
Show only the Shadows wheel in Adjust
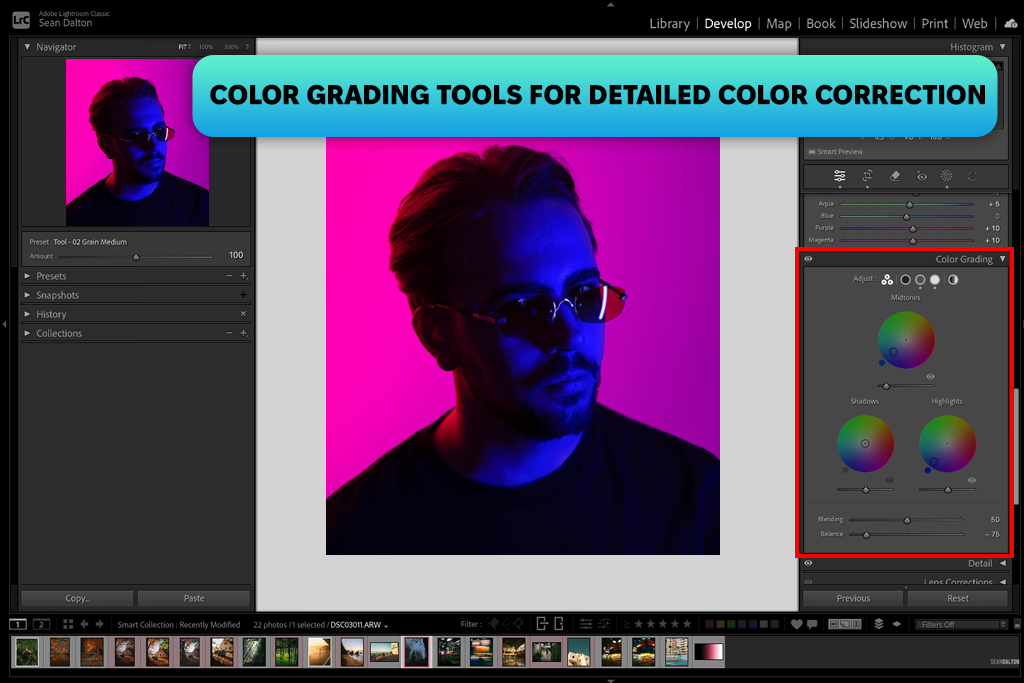[905, 279]
